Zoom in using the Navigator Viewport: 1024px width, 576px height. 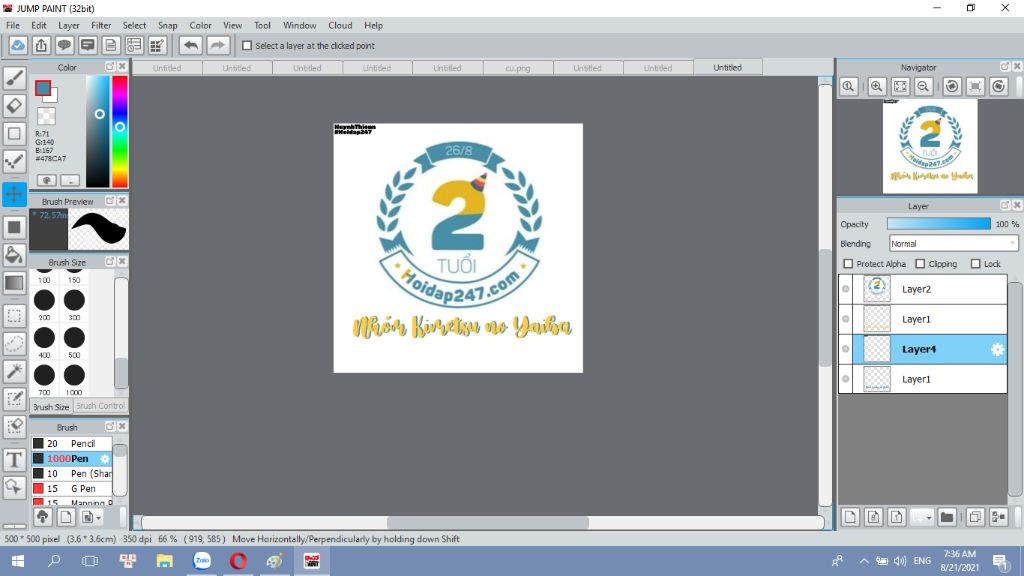(876, 86)
